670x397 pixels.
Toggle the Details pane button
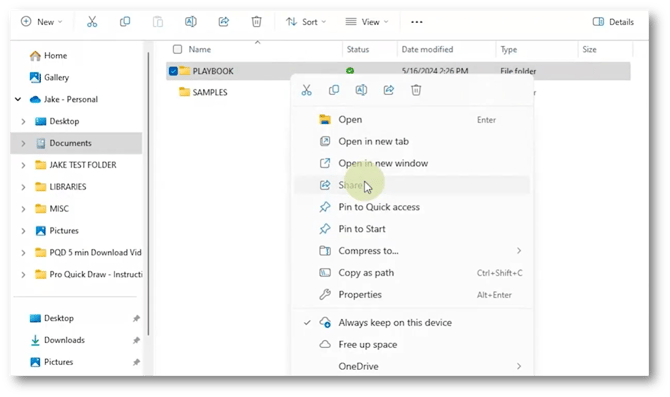[x=613, y=22]
